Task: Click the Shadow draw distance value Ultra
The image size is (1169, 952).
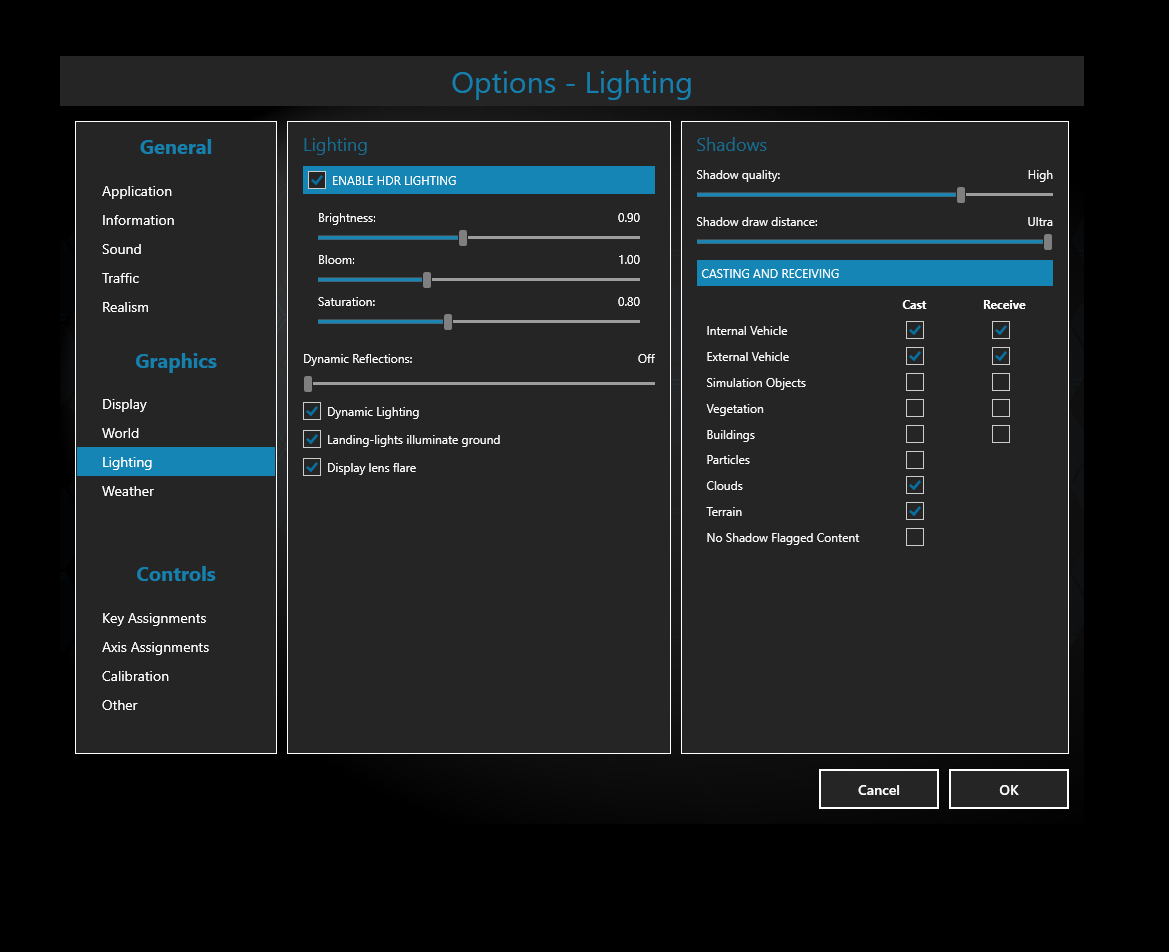Action: coord(1040,222)
